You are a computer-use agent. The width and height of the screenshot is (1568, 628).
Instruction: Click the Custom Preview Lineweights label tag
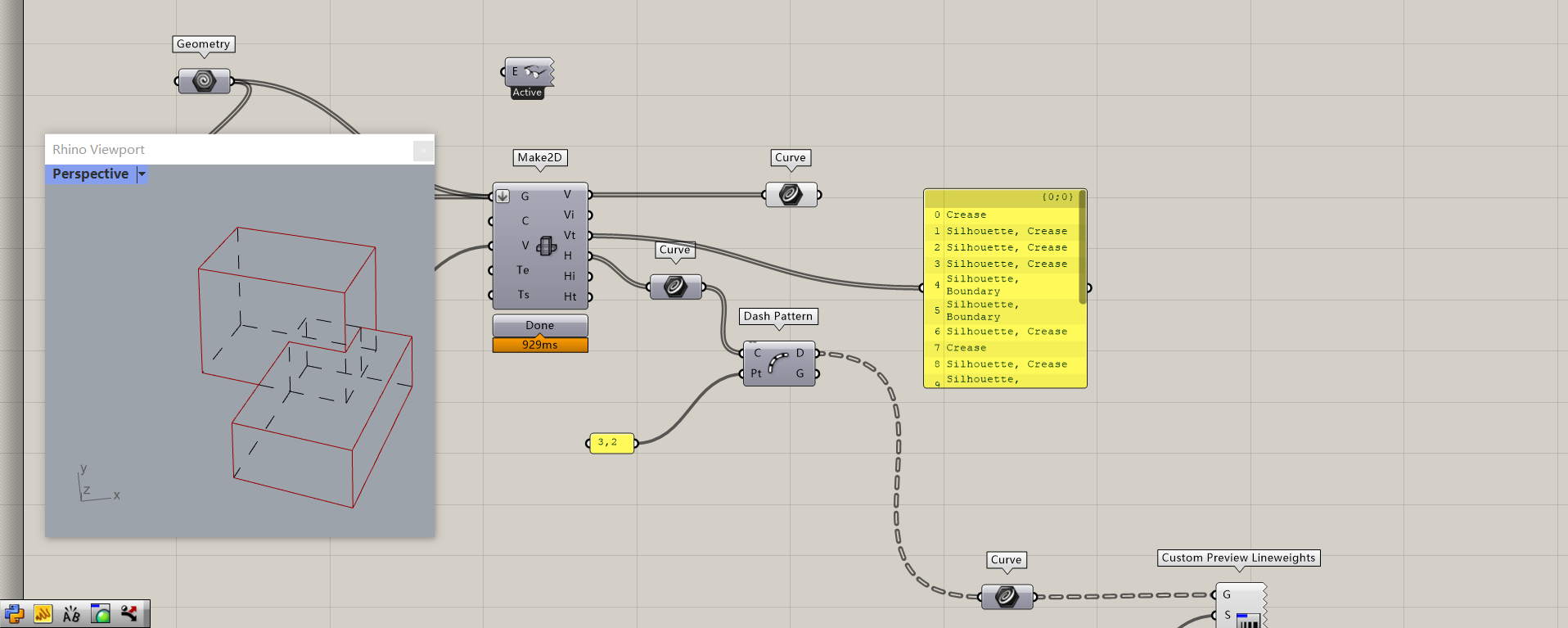tap(1238, 558)
